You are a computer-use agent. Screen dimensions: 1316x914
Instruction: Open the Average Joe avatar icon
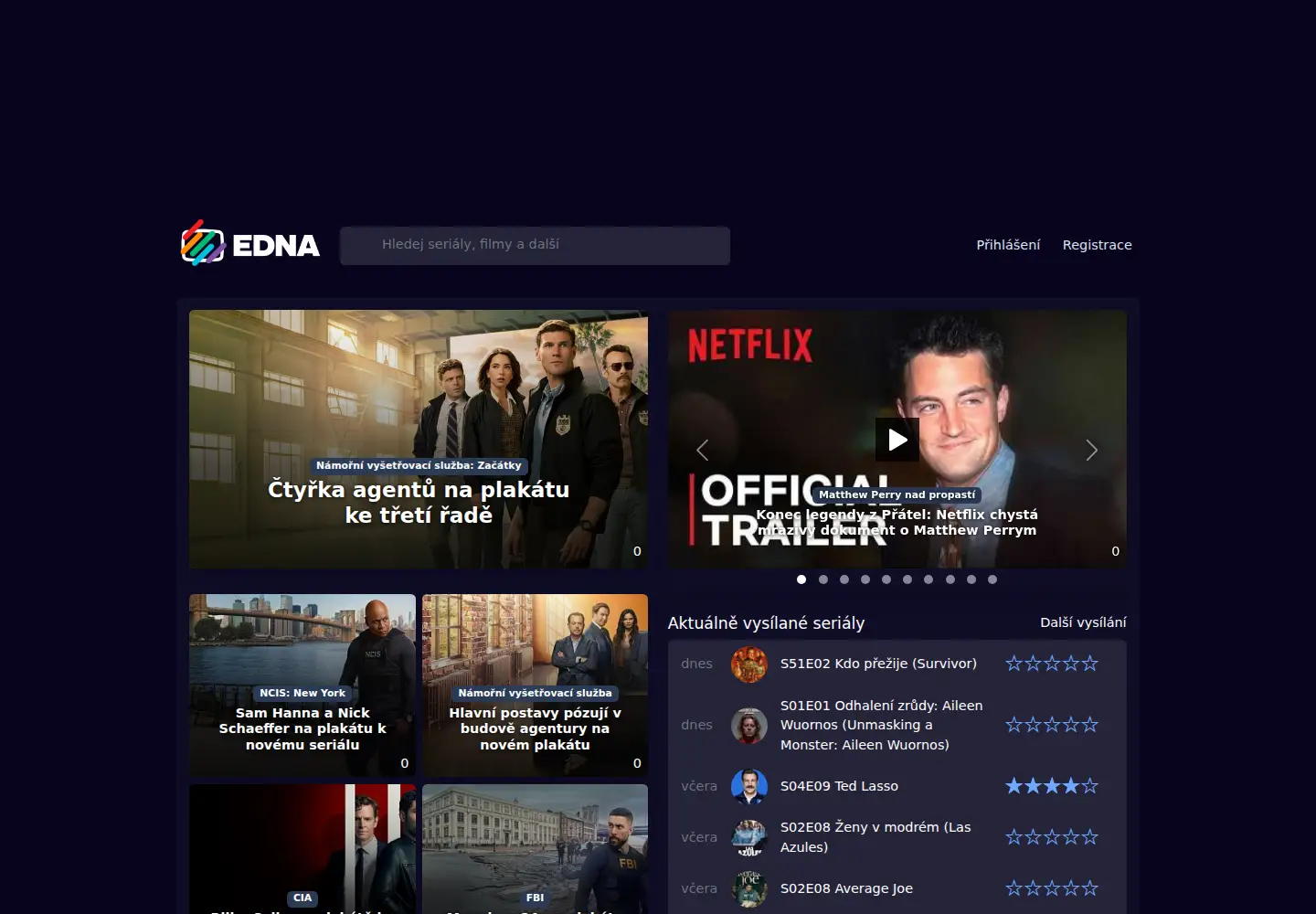coord(749,889)
